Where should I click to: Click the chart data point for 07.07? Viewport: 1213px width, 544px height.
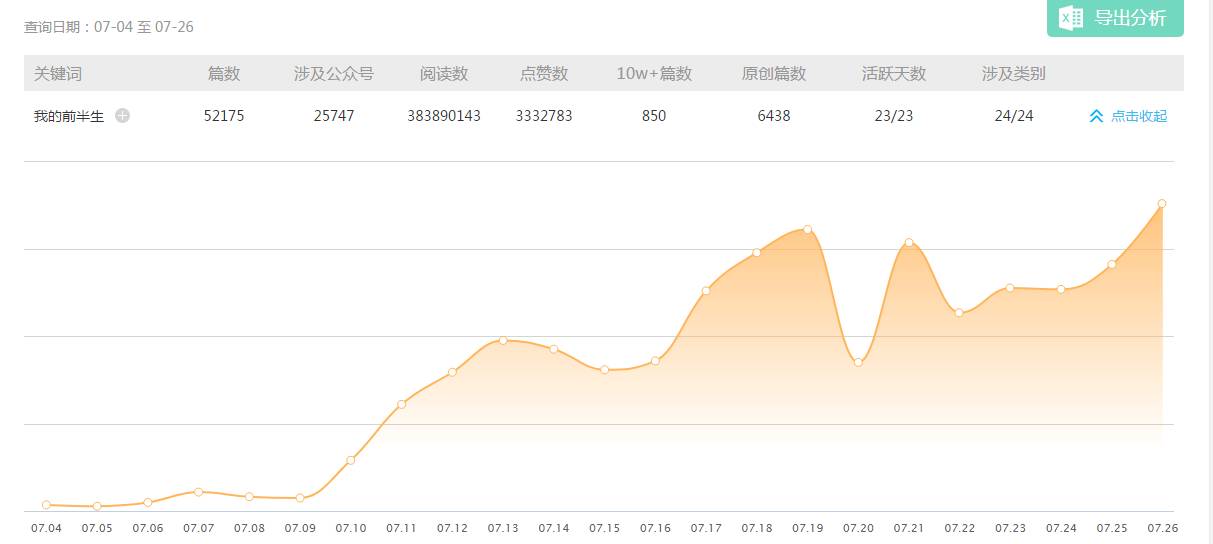click(x=198, y=492)
